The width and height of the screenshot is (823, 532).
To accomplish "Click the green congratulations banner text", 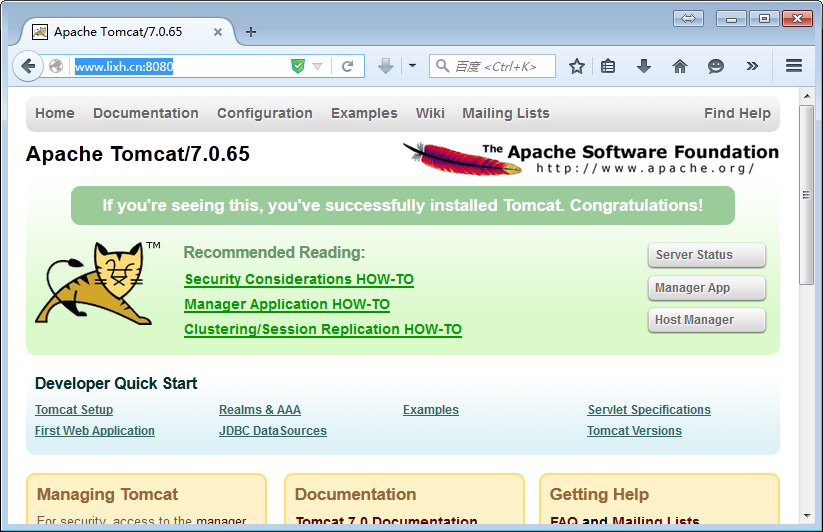I will [403, 205].
